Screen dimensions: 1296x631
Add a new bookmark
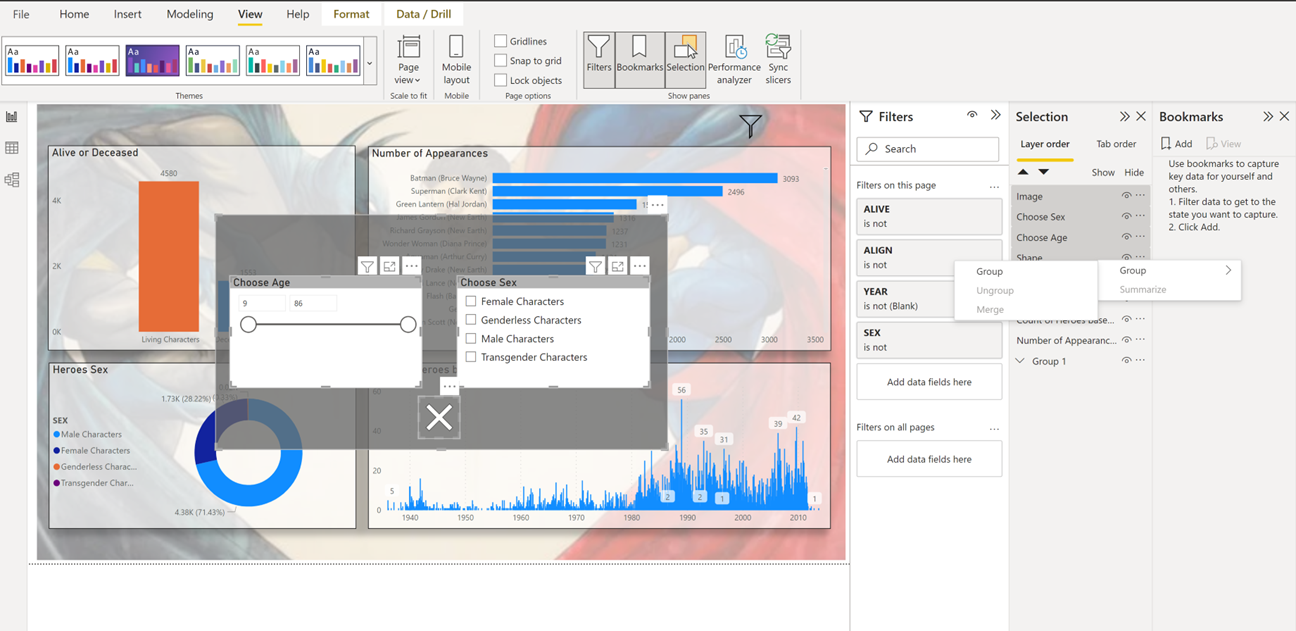(x=1176, y=144)
